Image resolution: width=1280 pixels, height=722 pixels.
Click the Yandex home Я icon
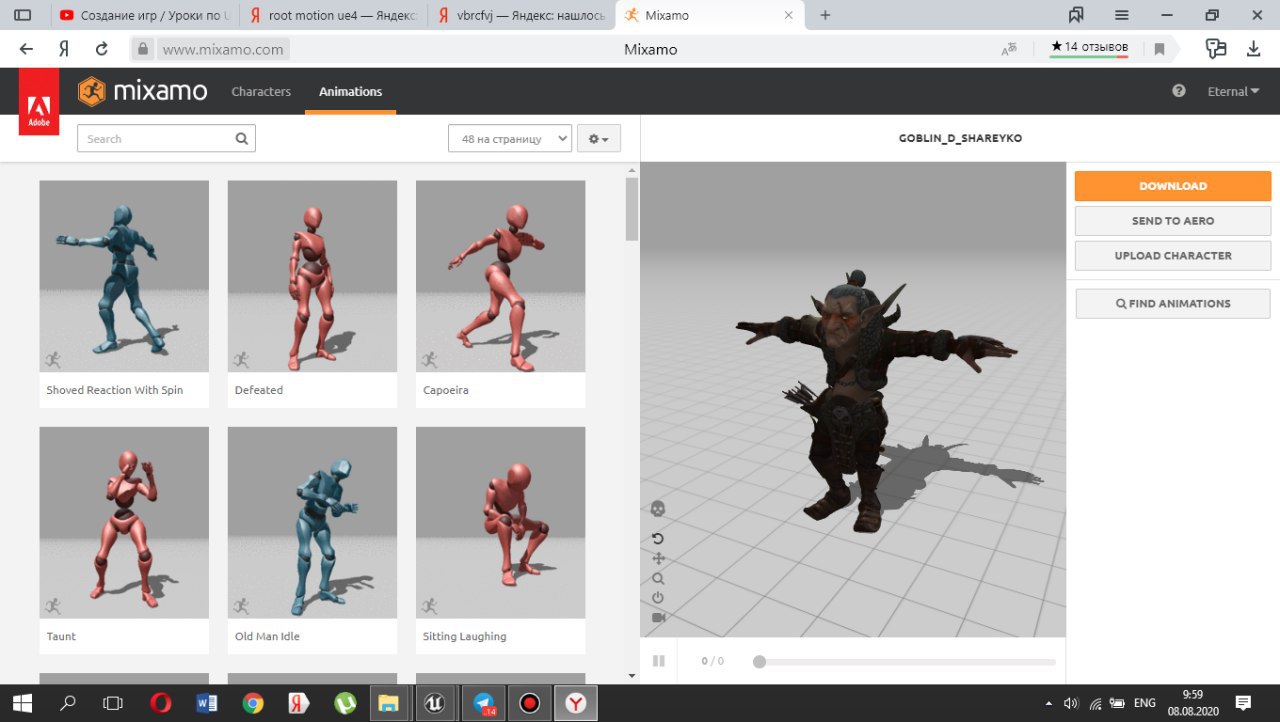coord(64,49)
